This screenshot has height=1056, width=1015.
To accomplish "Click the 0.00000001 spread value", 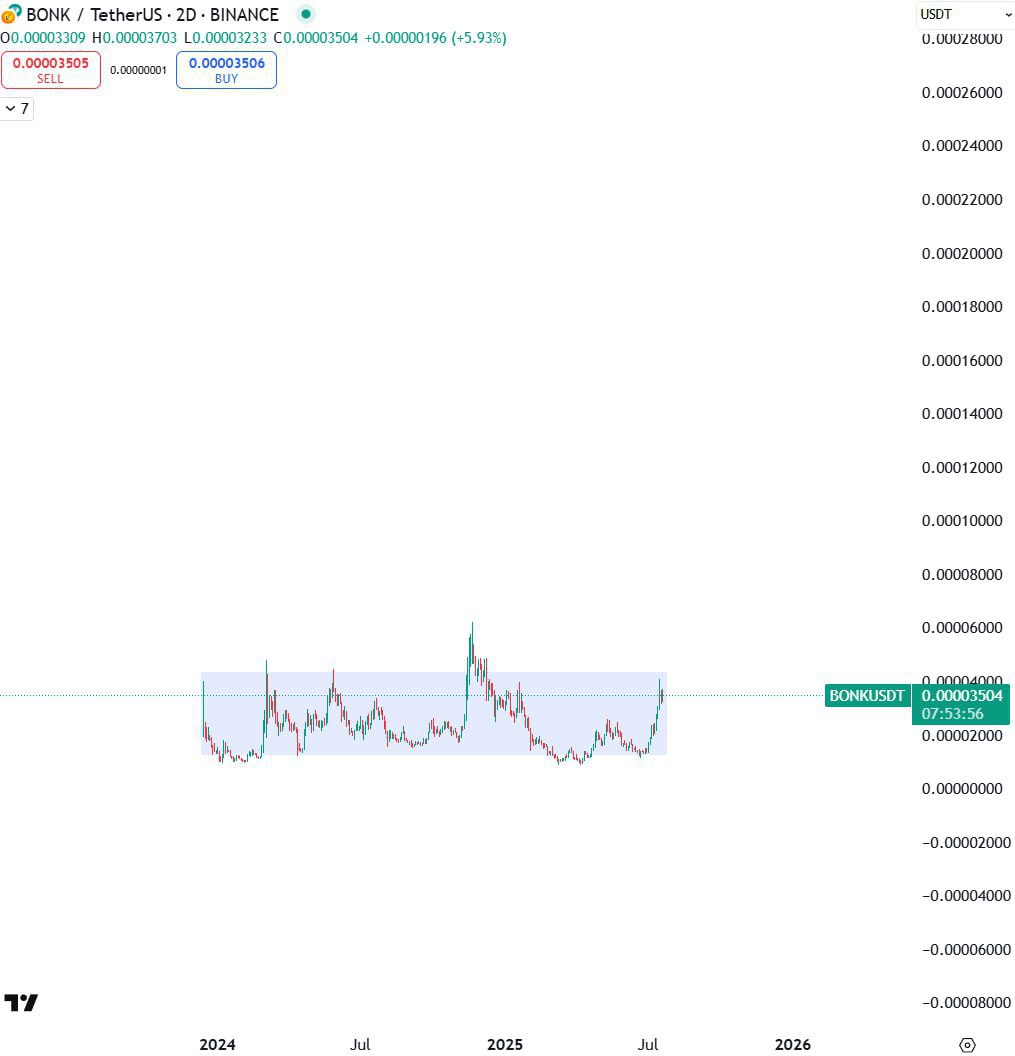I will tap(138, 71).
